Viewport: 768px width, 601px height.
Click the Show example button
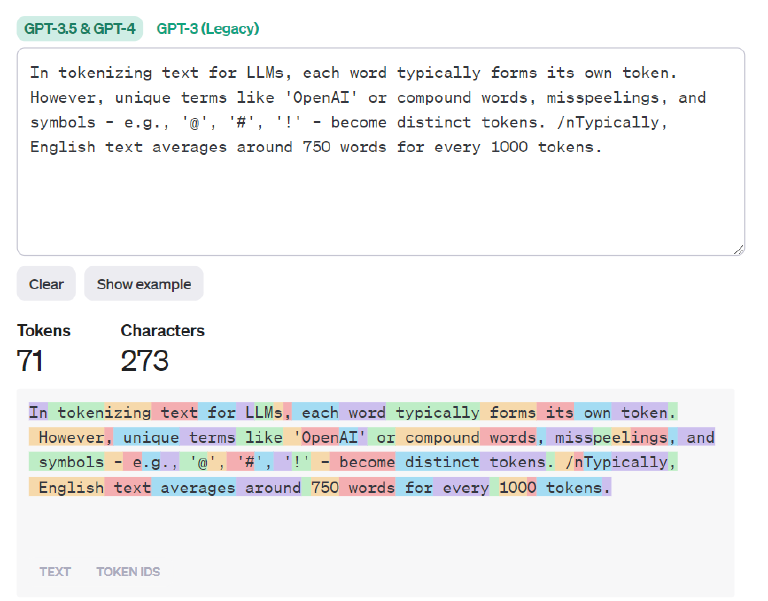coord(144,284)
